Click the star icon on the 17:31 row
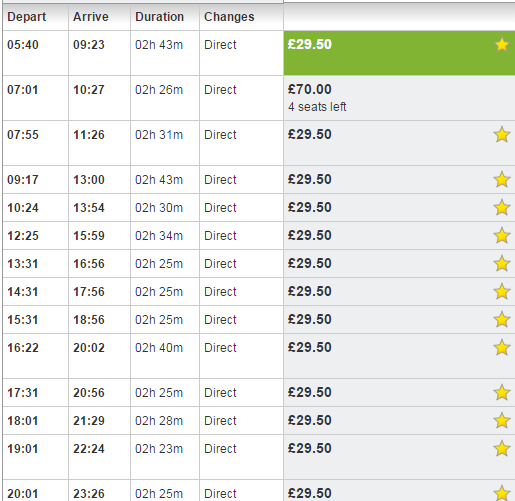Screen dimensions: 515x501 [502, 392]
